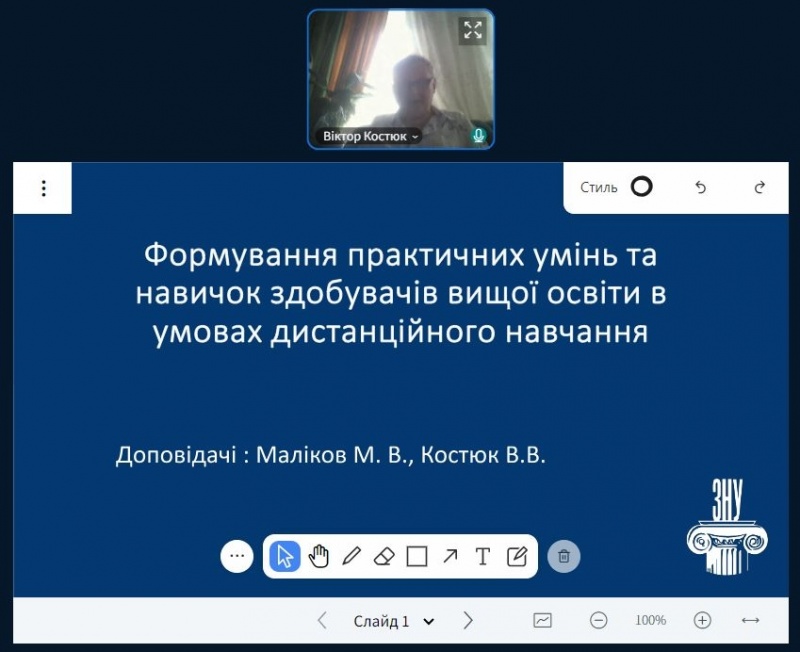800x652 pixels.
Task: Choose the Arrow annotation tool
Action: point(450,556)
